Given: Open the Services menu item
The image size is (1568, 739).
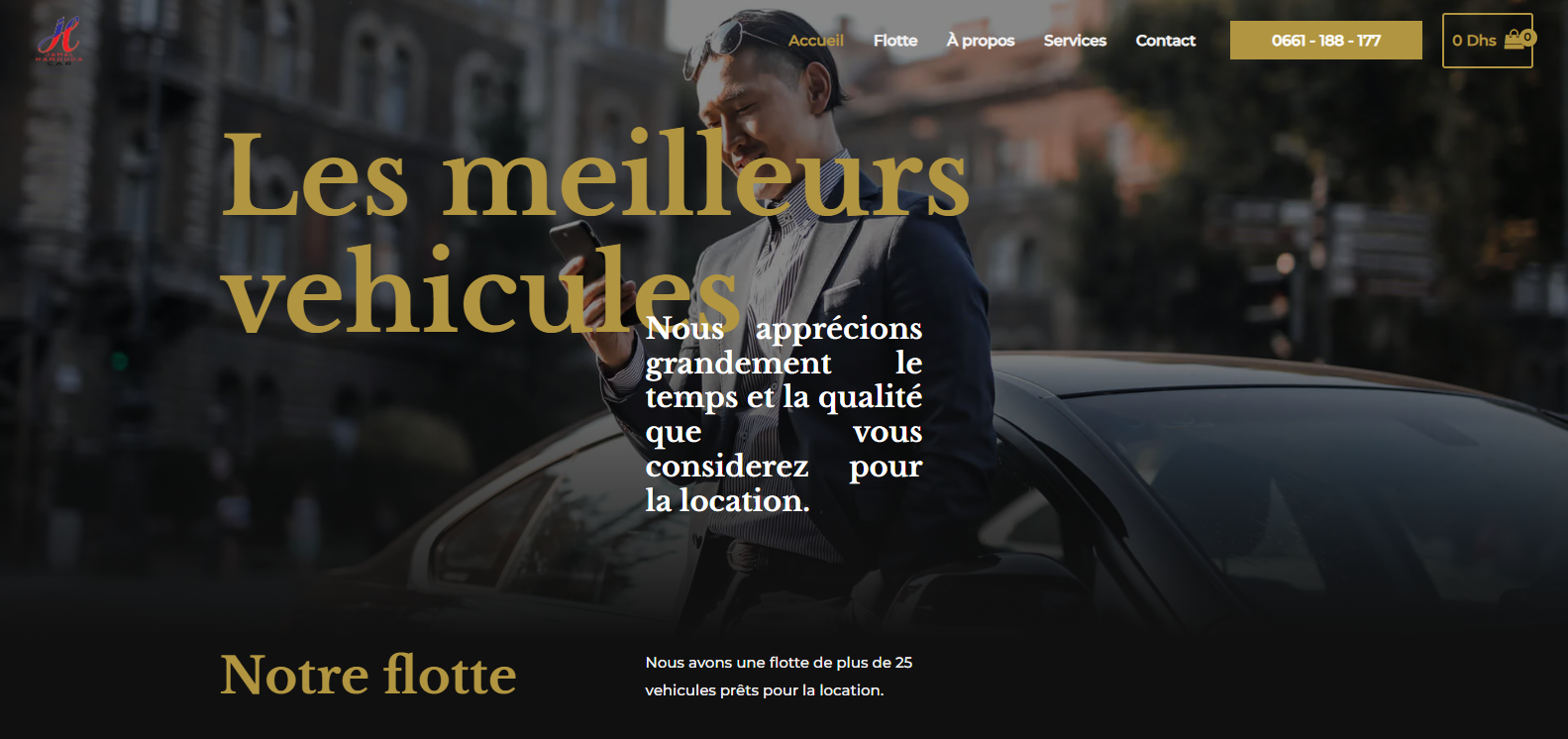Looking at the screenshot, I should 1075,41.
